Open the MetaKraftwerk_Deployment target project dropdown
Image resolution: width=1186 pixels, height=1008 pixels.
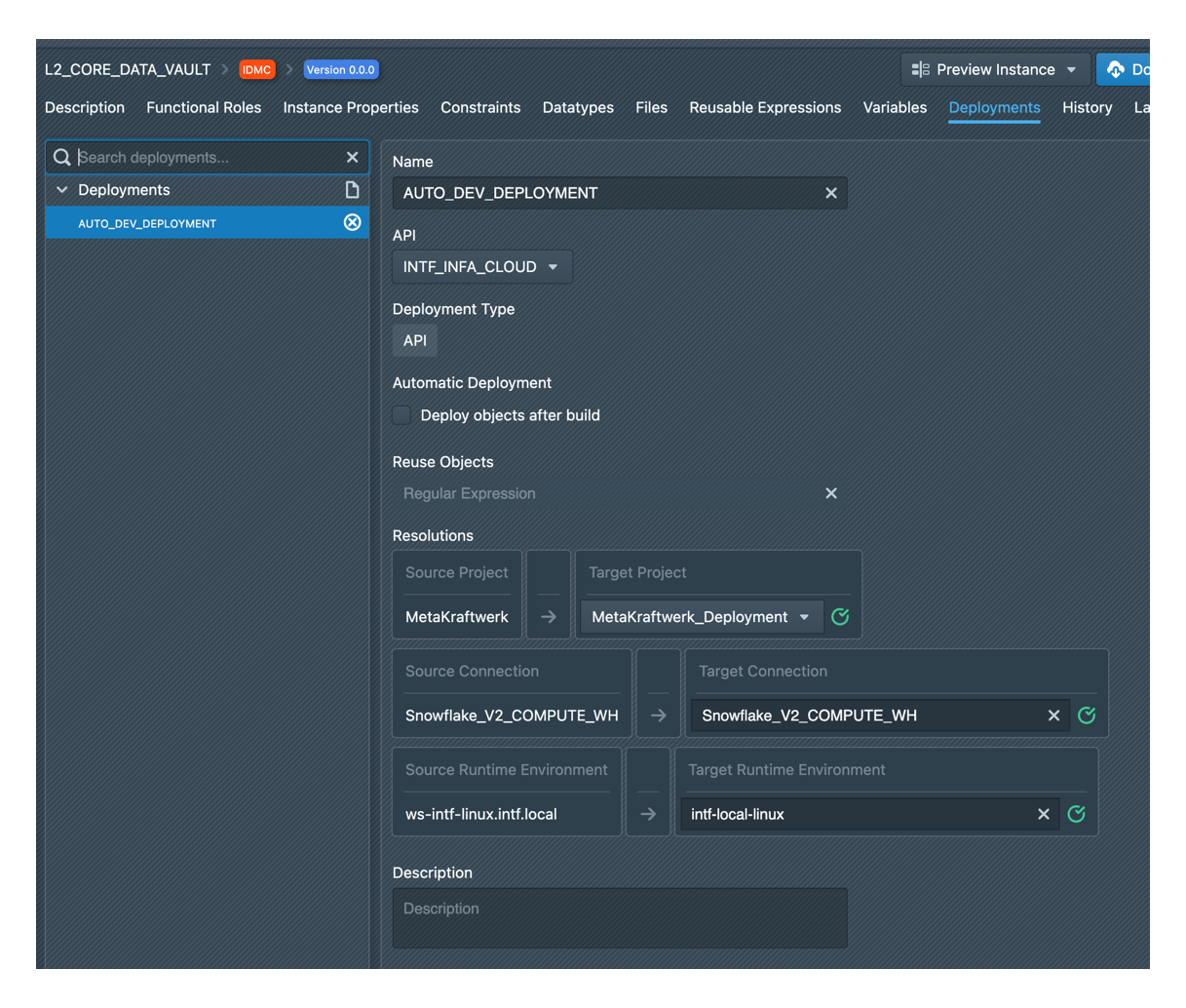700,617
